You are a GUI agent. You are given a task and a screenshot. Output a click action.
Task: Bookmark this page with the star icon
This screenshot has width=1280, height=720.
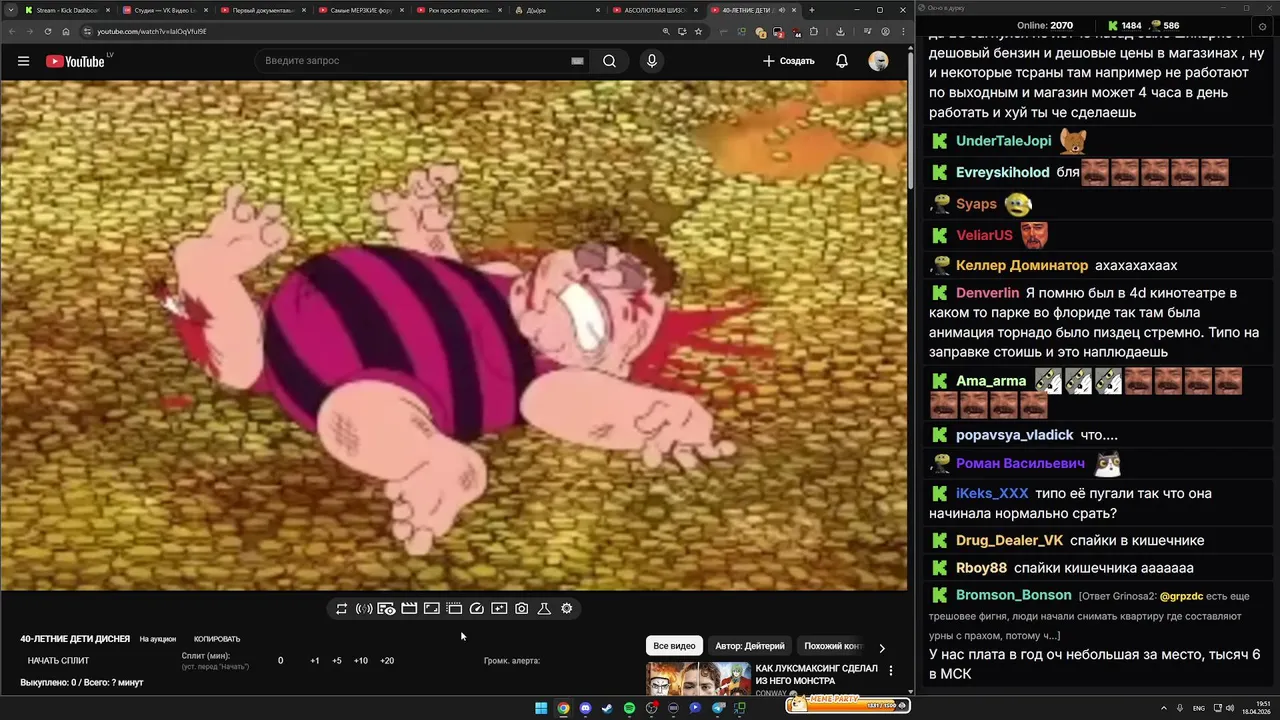coord(698,31)
